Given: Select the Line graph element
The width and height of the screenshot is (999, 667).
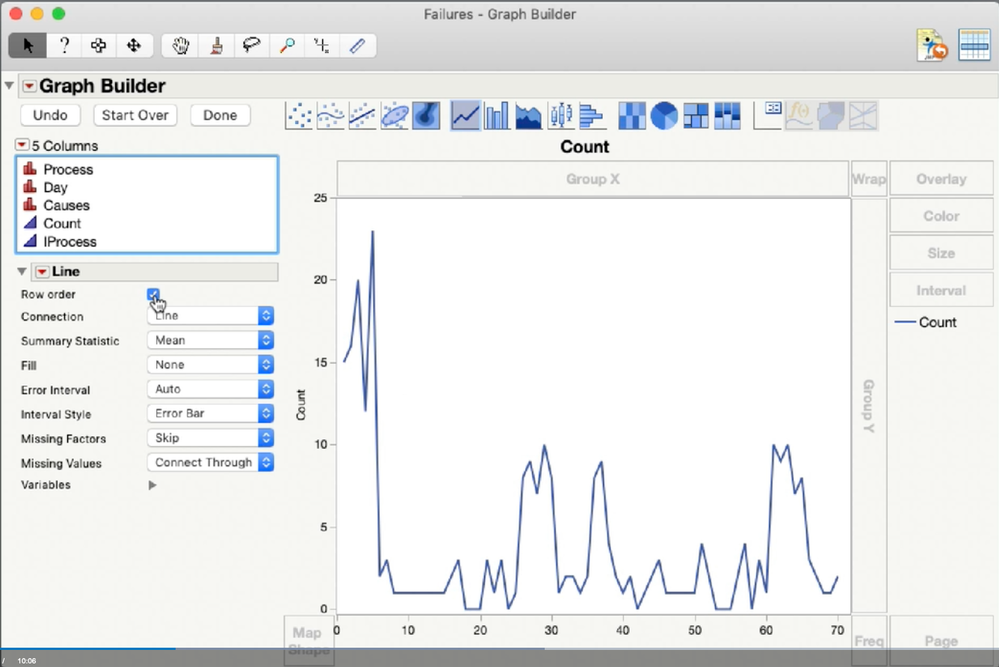Looking at the screenshot, I should click(465, 116).
